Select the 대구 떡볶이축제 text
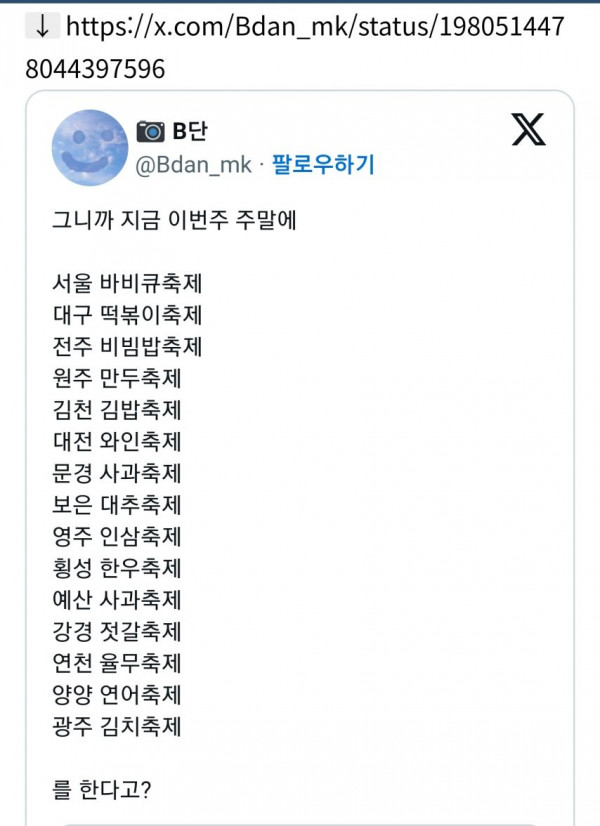This screenshot has width=600, height=826. [x=127, y=315]
